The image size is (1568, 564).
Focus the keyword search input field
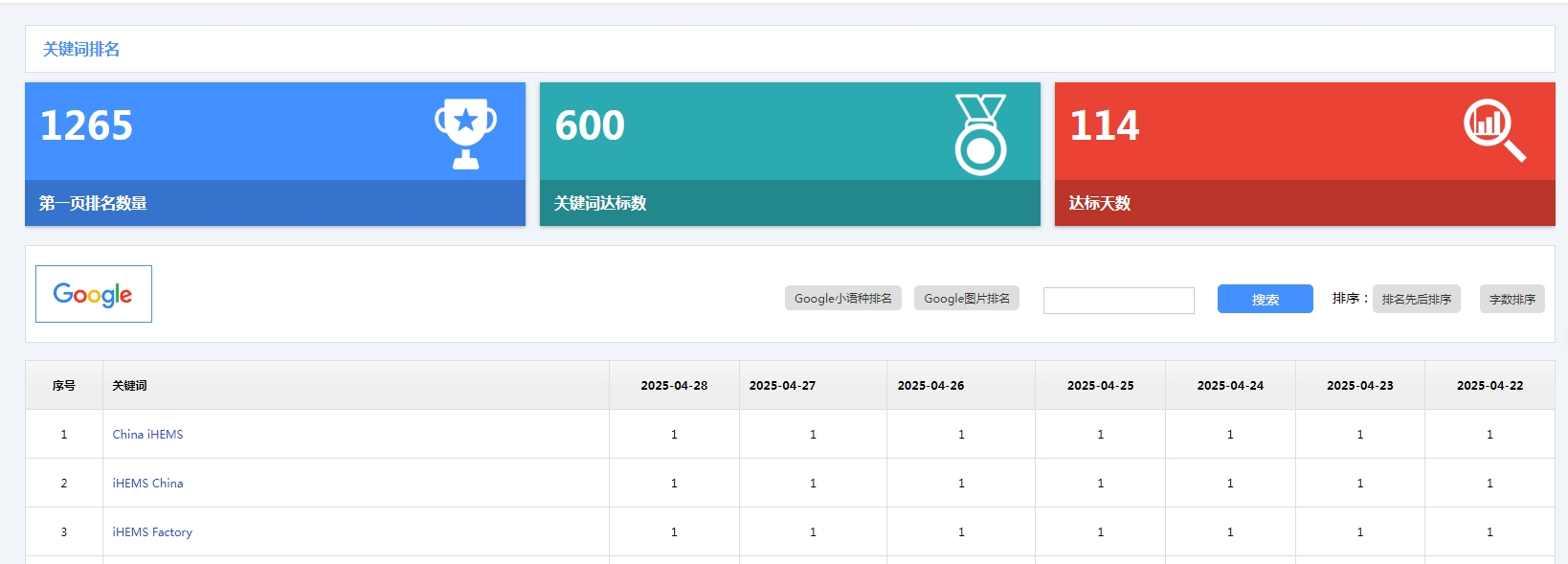(1119, 301)
